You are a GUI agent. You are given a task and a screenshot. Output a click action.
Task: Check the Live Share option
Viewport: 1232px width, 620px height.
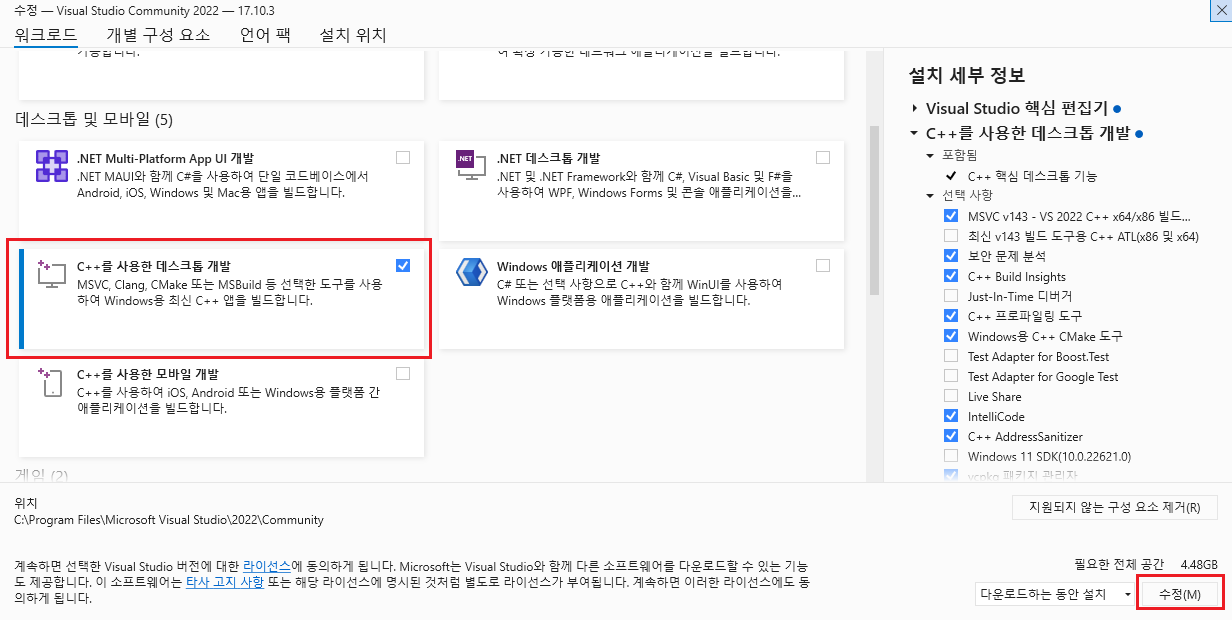point(950,396)
